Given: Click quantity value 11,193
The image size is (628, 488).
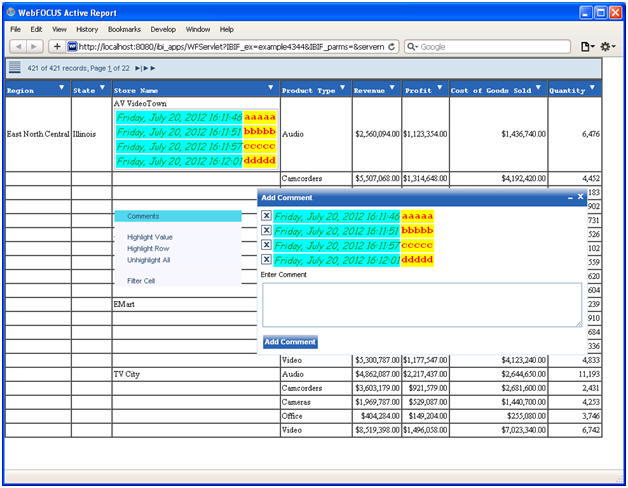Looking at the screenshot, I should 589,374.
